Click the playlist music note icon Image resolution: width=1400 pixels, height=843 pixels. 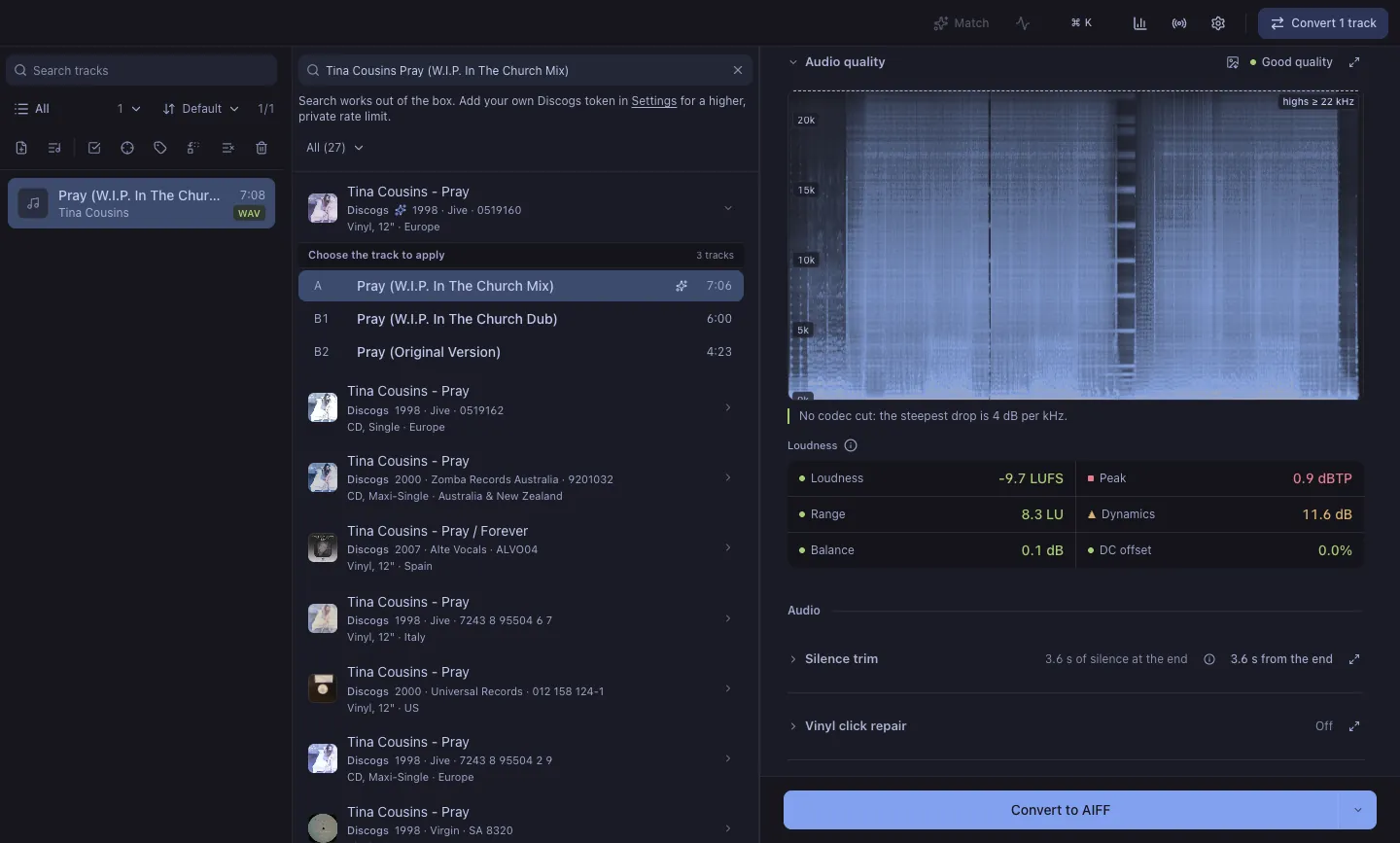tap(54, 148)
